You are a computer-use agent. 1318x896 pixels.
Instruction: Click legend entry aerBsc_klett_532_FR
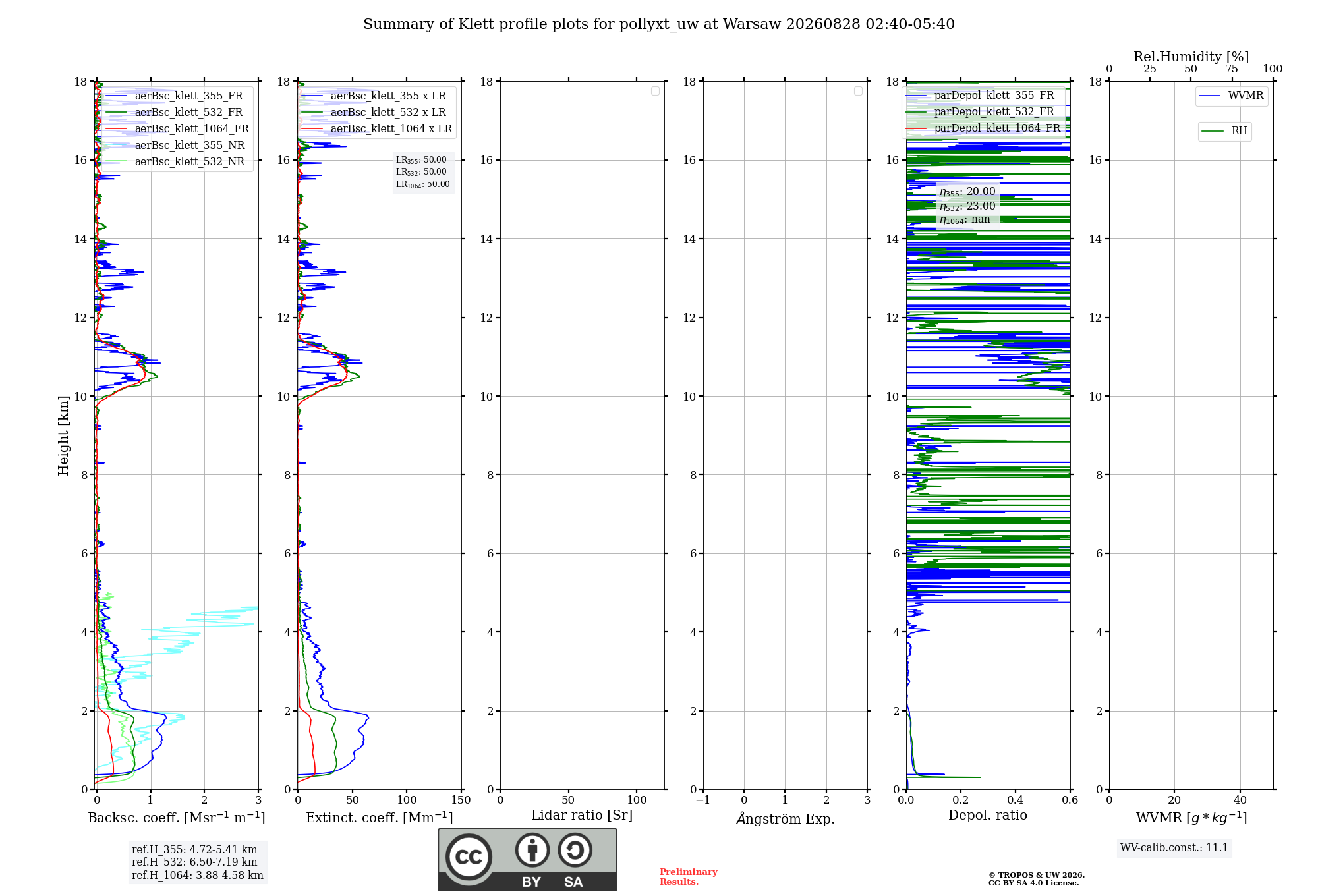click(x=174, y=112)
